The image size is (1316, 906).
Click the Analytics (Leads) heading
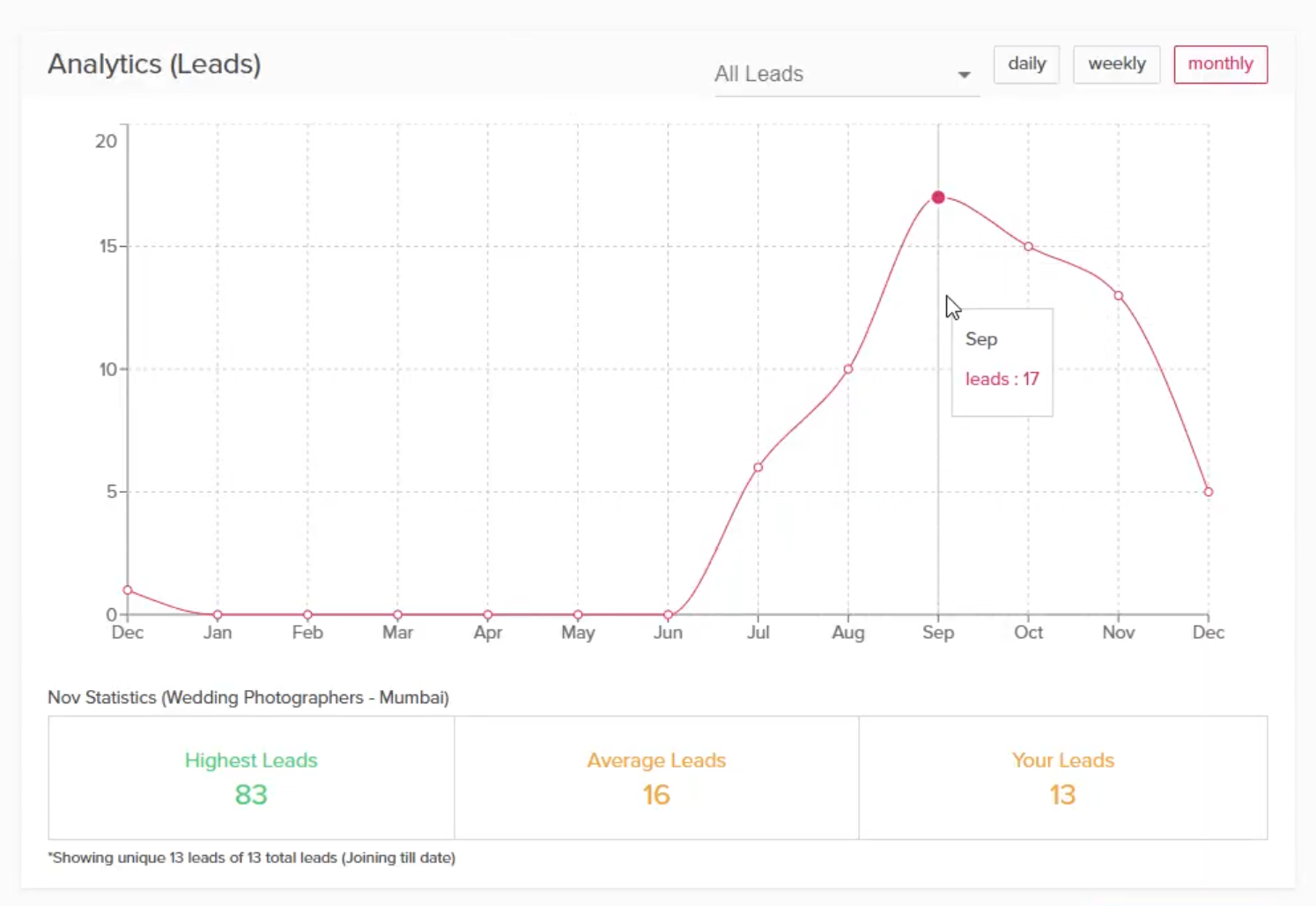tap(154, 64)
